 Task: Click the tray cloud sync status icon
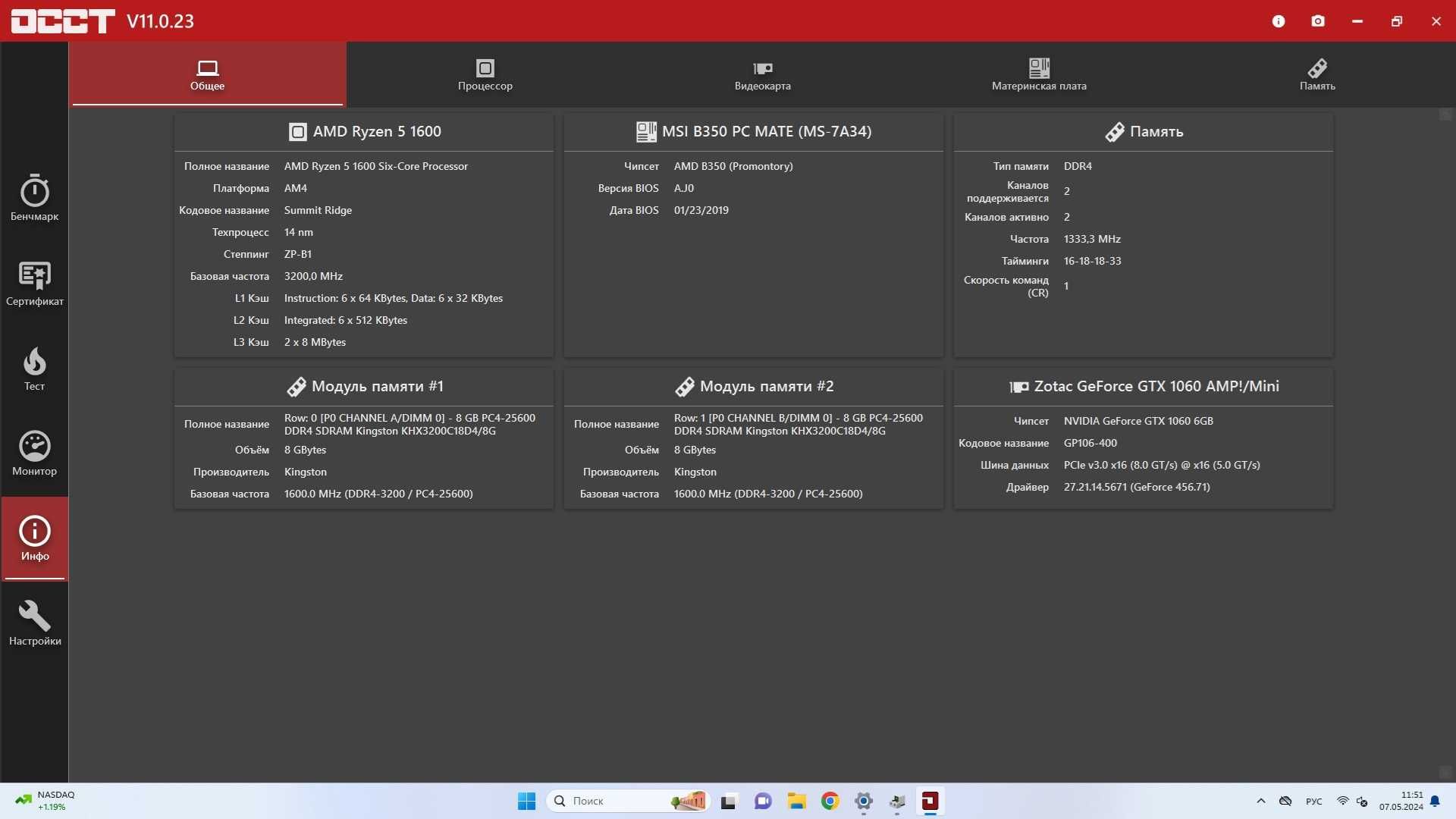[x=1285, y=801]
